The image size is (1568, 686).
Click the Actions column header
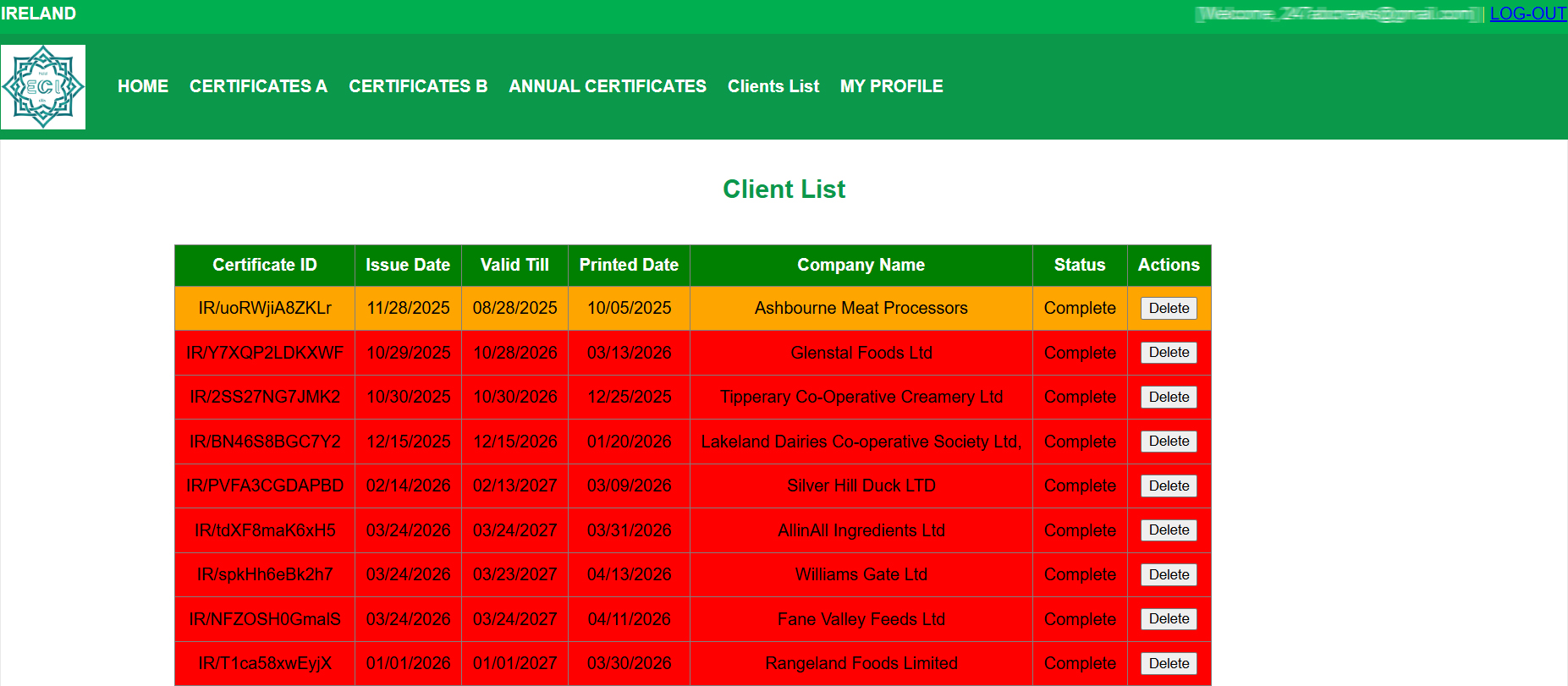[x=1169, y=265]
